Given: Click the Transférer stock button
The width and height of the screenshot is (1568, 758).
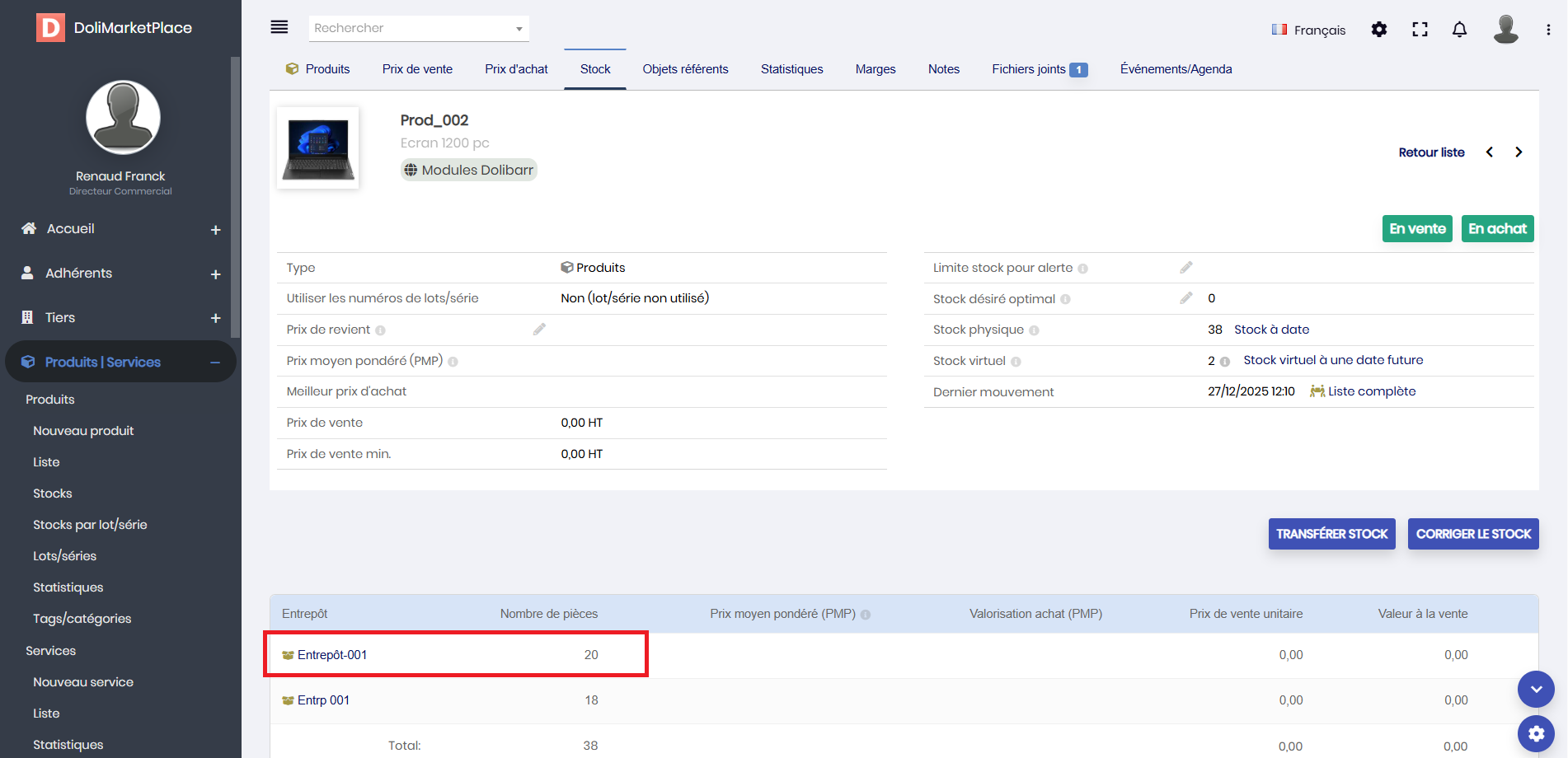Looking at the screenshot, I should (x=1331, y=534).
